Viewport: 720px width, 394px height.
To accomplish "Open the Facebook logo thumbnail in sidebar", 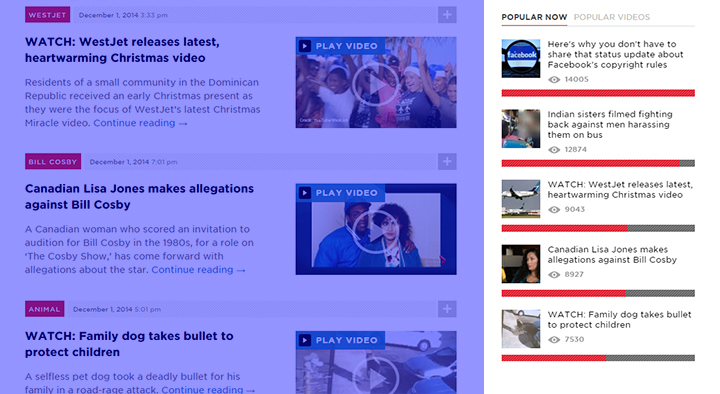I will (521, 58).
